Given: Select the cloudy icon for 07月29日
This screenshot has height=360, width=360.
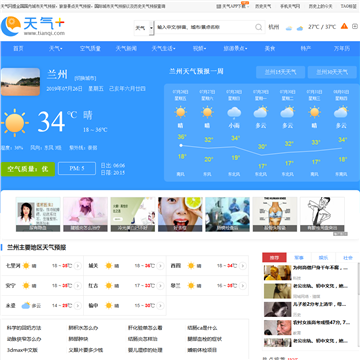Looking at the screenshot, I should pos(261,112).
